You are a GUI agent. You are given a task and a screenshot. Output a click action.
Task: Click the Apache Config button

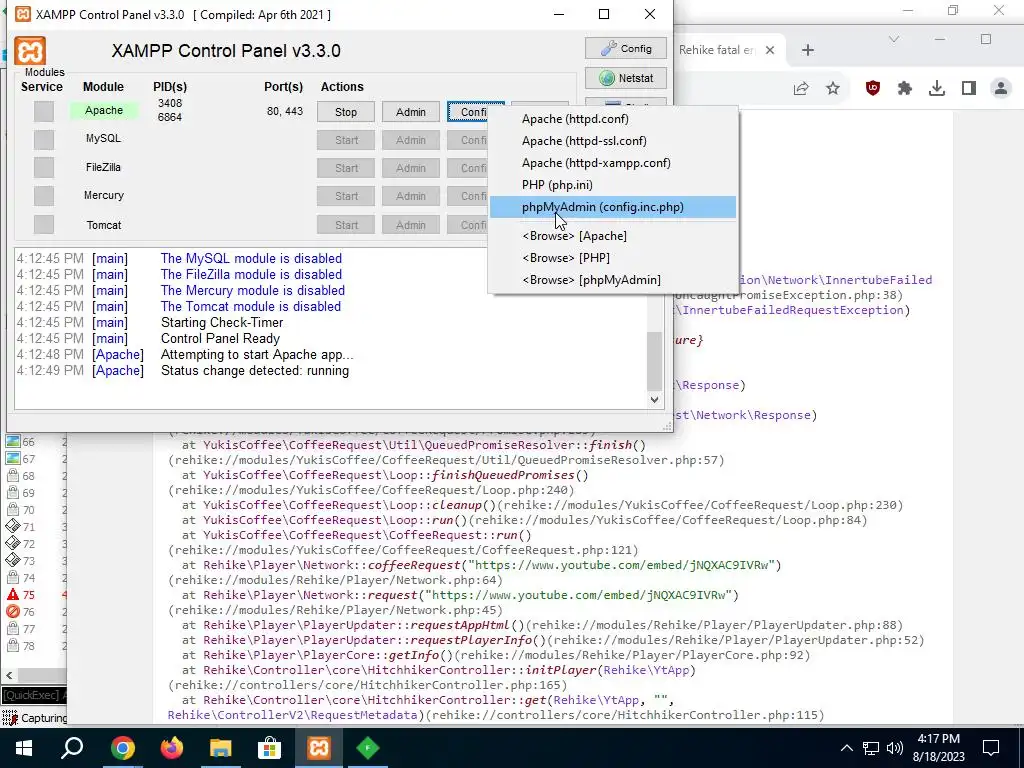pos(468,112)
